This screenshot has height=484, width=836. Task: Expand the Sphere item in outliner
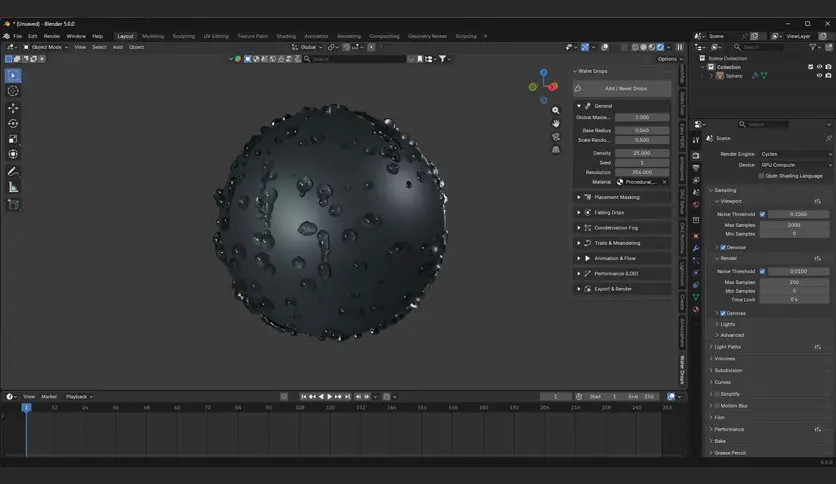(x=711, y=76)
